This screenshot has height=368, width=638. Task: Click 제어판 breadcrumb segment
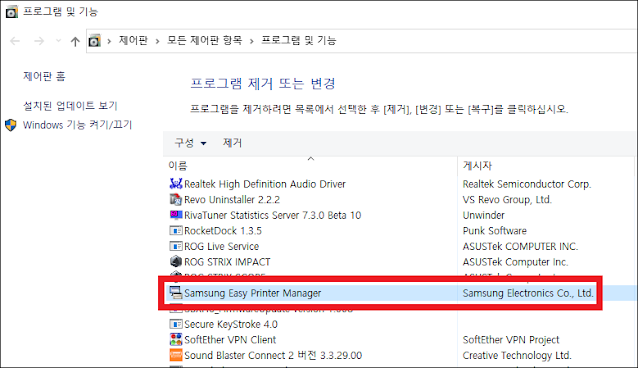(133, 40)
